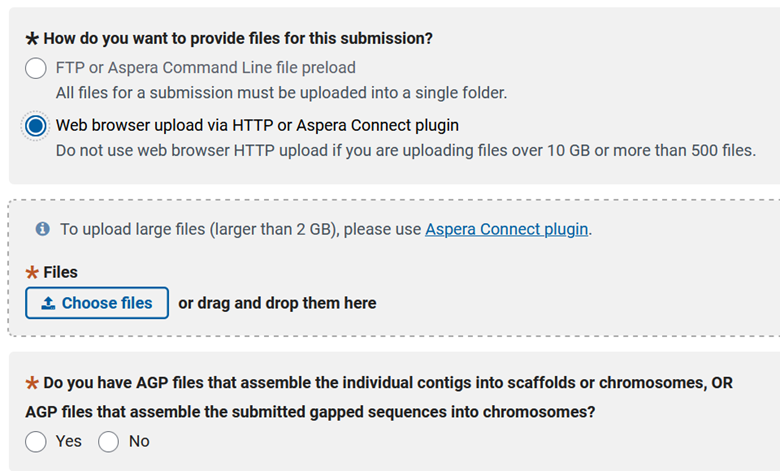780x471 pixels.
Task: Choose the No radio button for AGP files
Action: [108, 441]
